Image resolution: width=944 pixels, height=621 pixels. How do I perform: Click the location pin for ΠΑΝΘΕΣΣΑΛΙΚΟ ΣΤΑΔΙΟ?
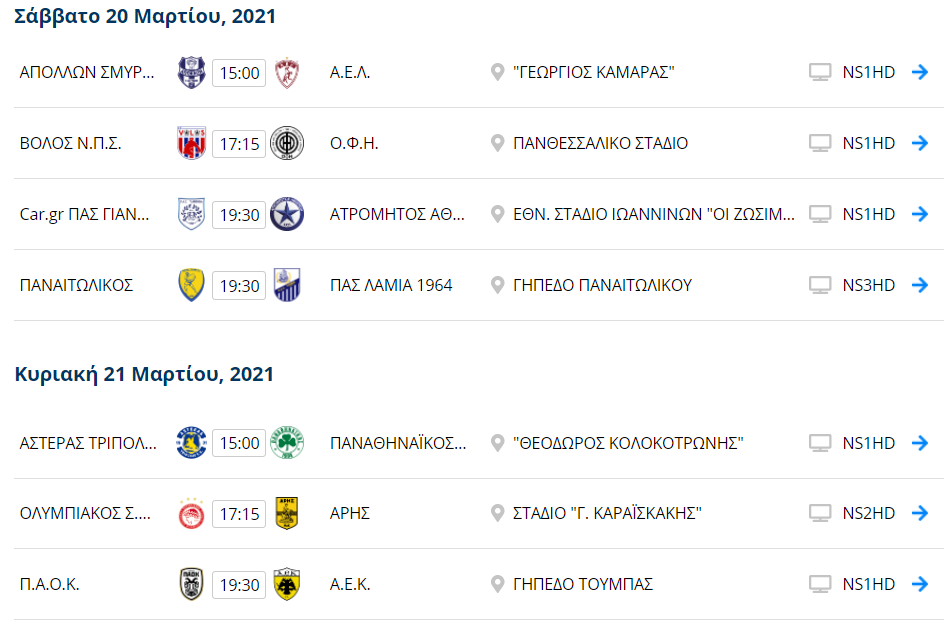point(497,143)
